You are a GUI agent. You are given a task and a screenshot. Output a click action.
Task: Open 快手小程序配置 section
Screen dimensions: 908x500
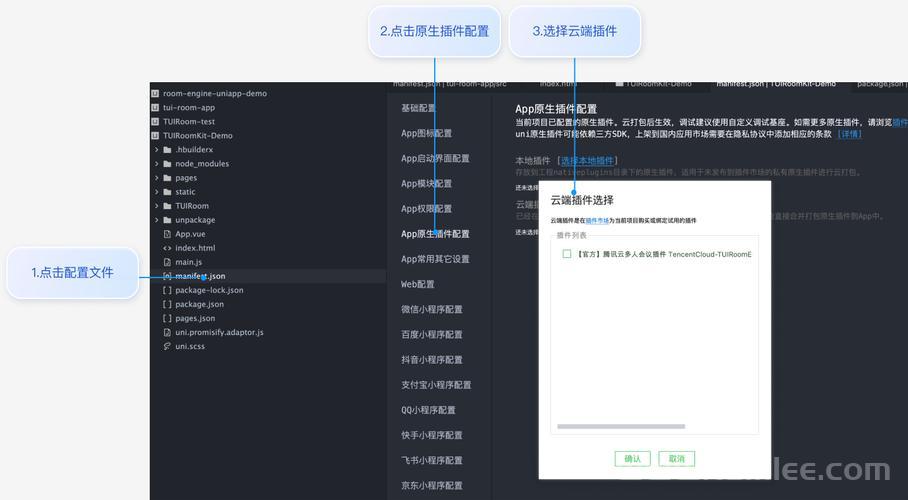pos(431,435)
